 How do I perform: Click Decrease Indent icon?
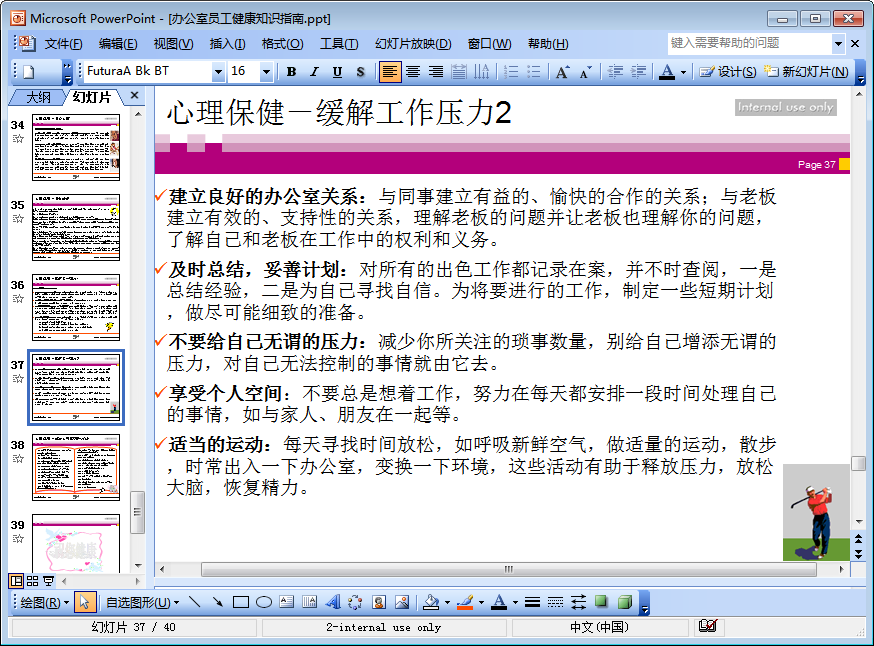(x=615, y=71)
